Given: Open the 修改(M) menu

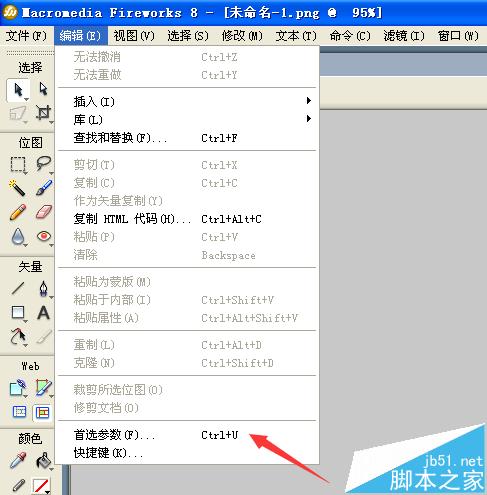Looking at the screenshot, I should click(242, 36).
